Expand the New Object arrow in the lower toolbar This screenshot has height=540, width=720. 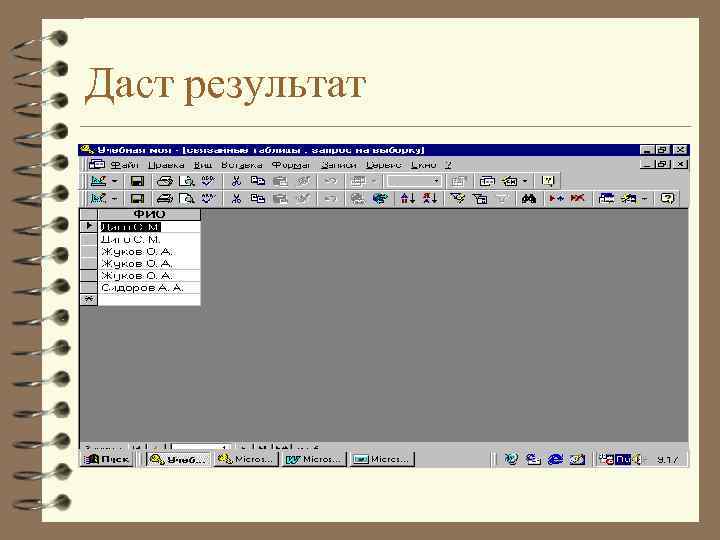click(x=644, y=198)
